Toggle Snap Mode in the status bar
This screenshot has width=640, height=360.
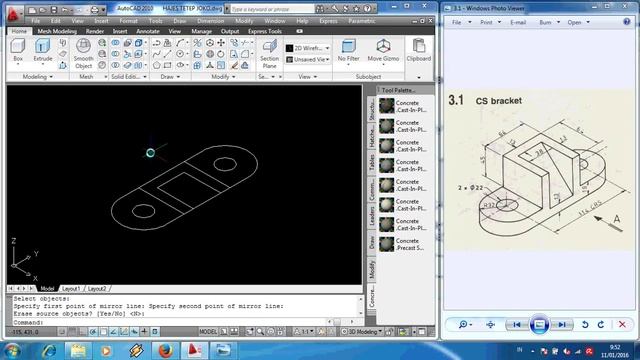(x=62, y=332)
